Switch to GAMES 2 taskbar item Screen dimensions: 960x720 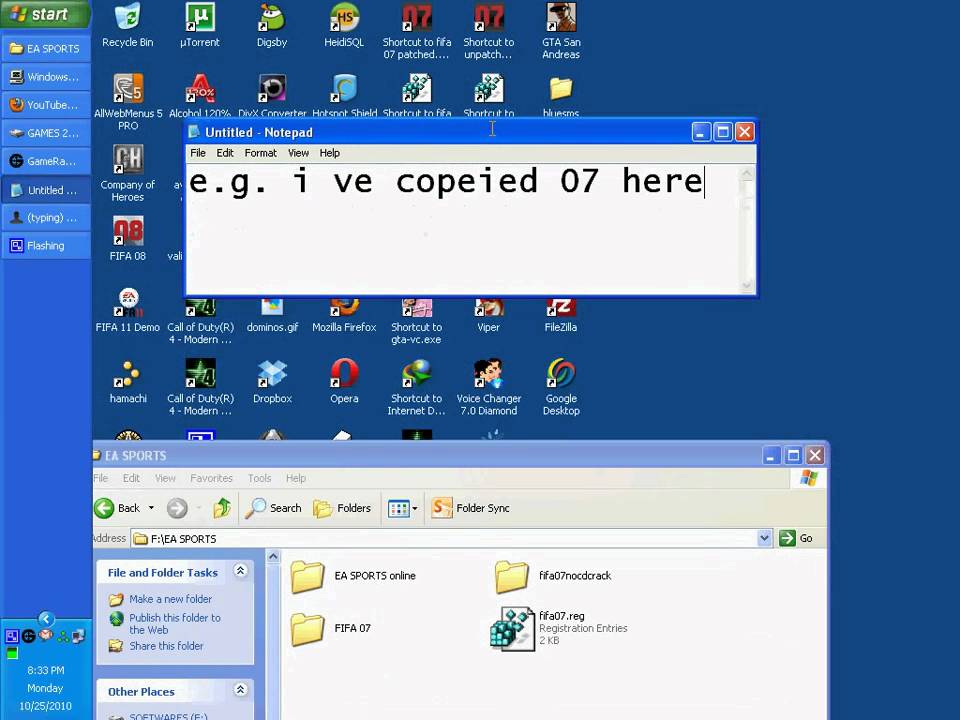(x=46, y=133)
